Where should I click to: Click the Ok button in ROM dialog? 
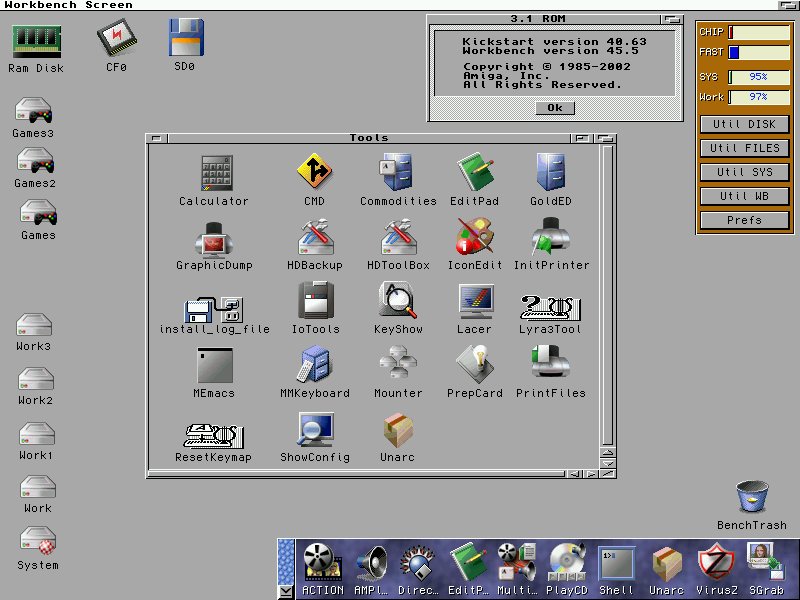click(555, 108)
